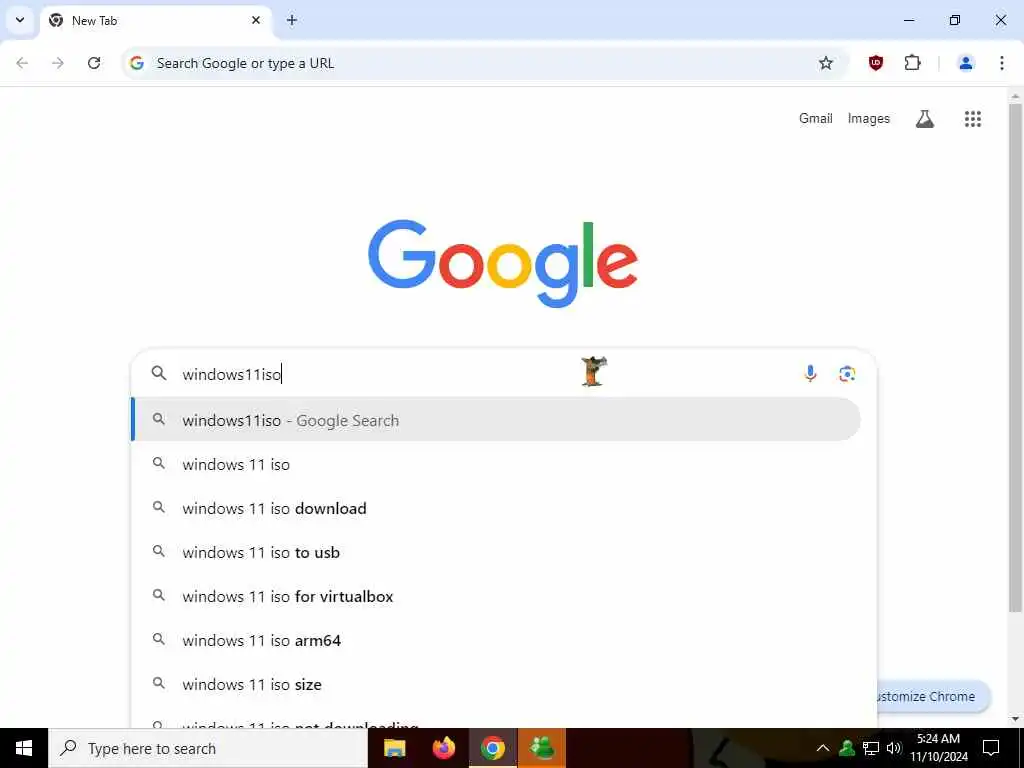Expand the tab search dropdown arrow
This screenshot has width=1024, height=768.
20,20
